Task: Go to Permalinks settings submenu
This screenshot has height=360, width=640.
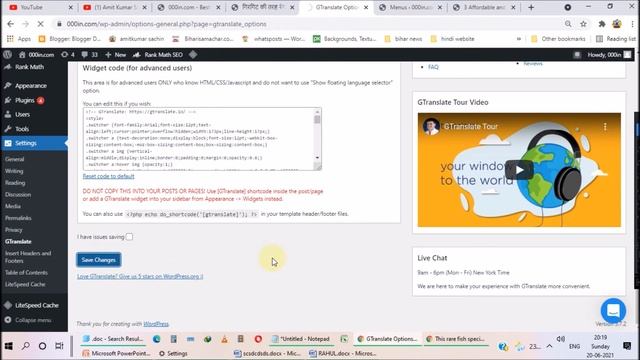Action: [18, 218]
